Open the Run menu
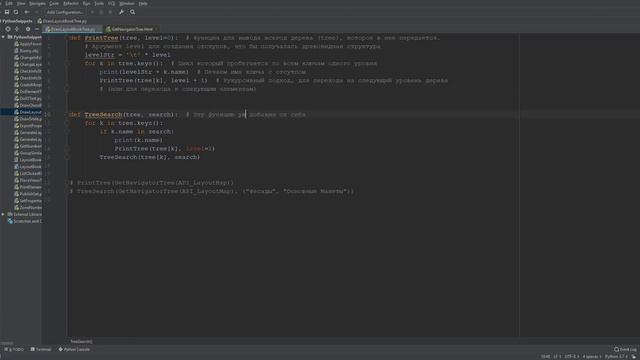Screen dimensions: 640x360 click(86, 4)
